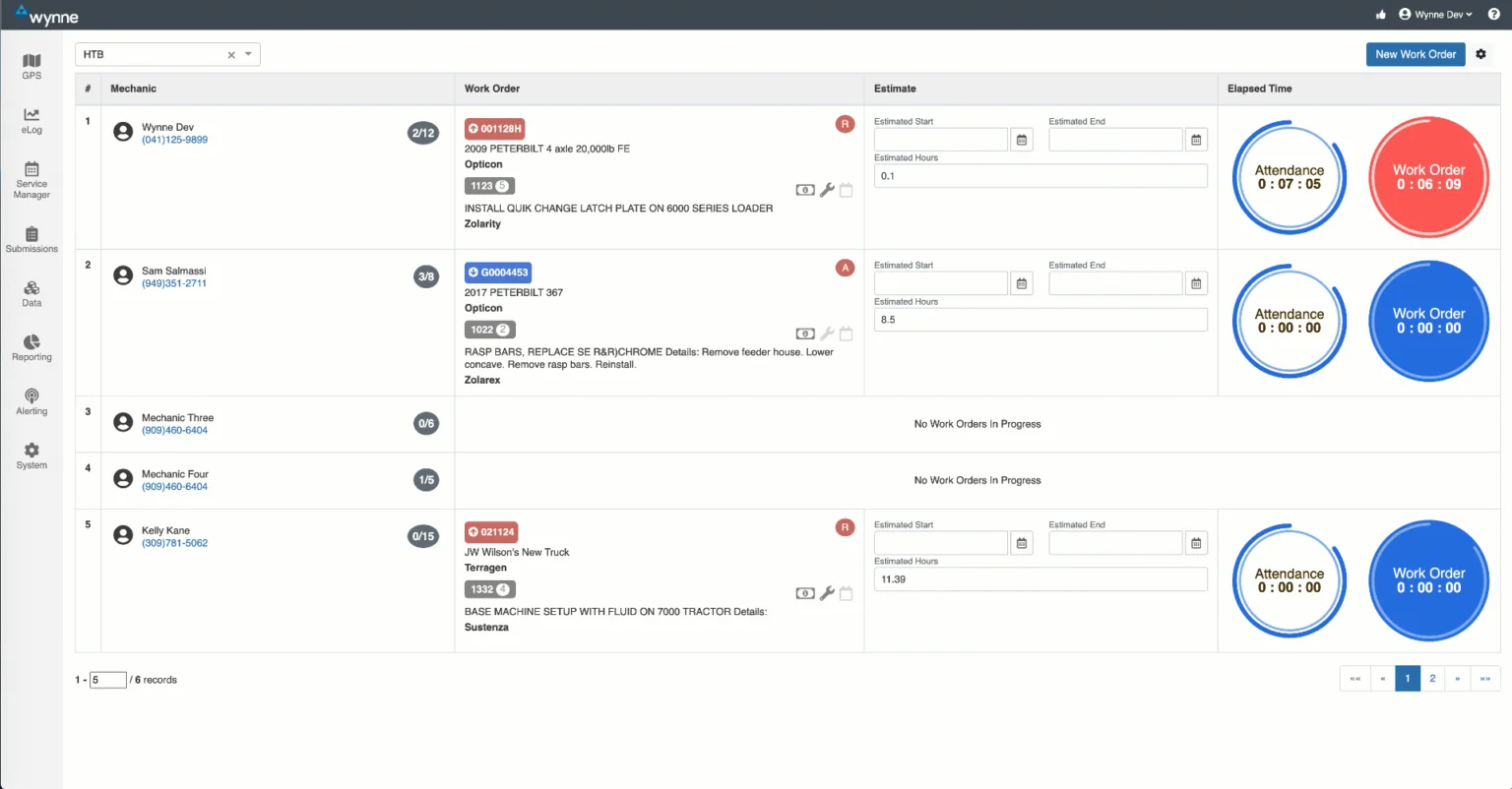Click the 1/5 count badge for Mechanic Four

point(426,480)
